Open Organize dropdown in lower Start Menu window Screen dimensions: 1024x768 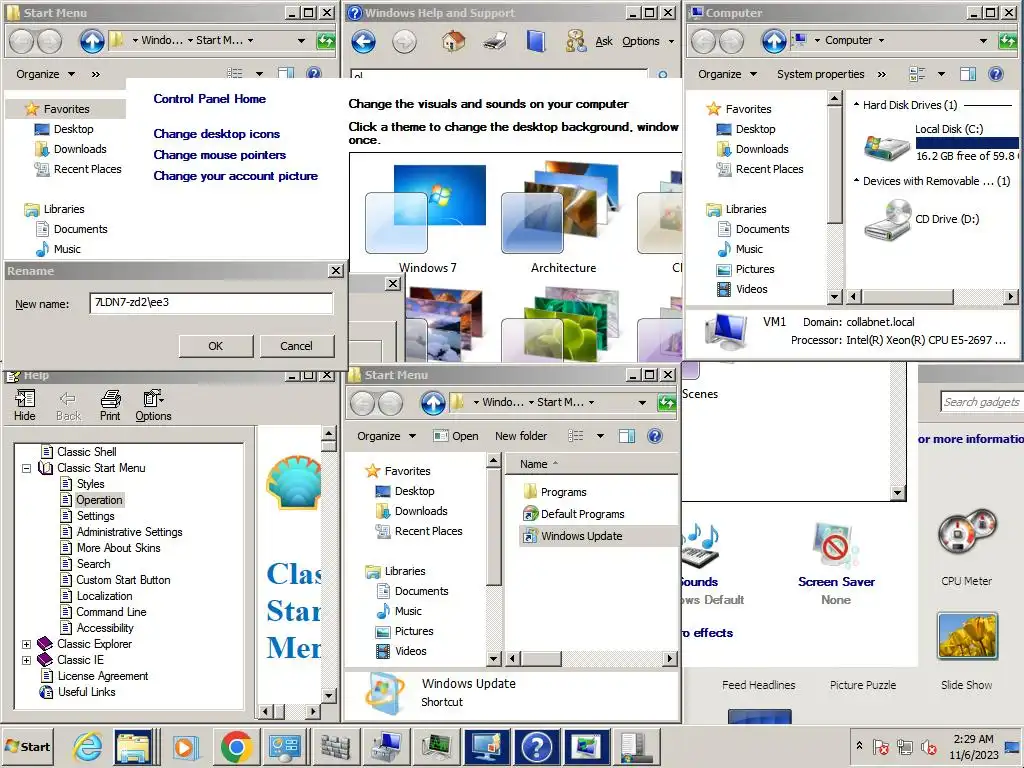387,436
